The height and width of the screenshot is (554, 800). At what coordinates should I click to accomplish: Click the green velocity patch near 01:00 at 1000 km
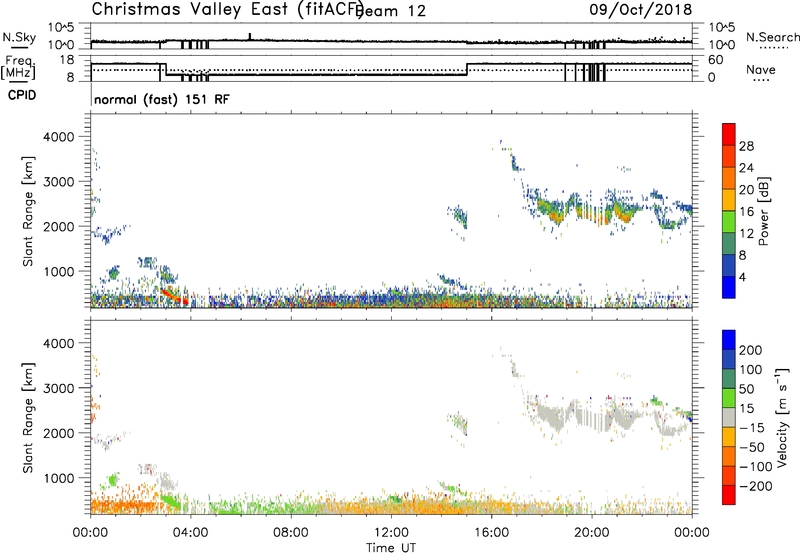point(113,480)
